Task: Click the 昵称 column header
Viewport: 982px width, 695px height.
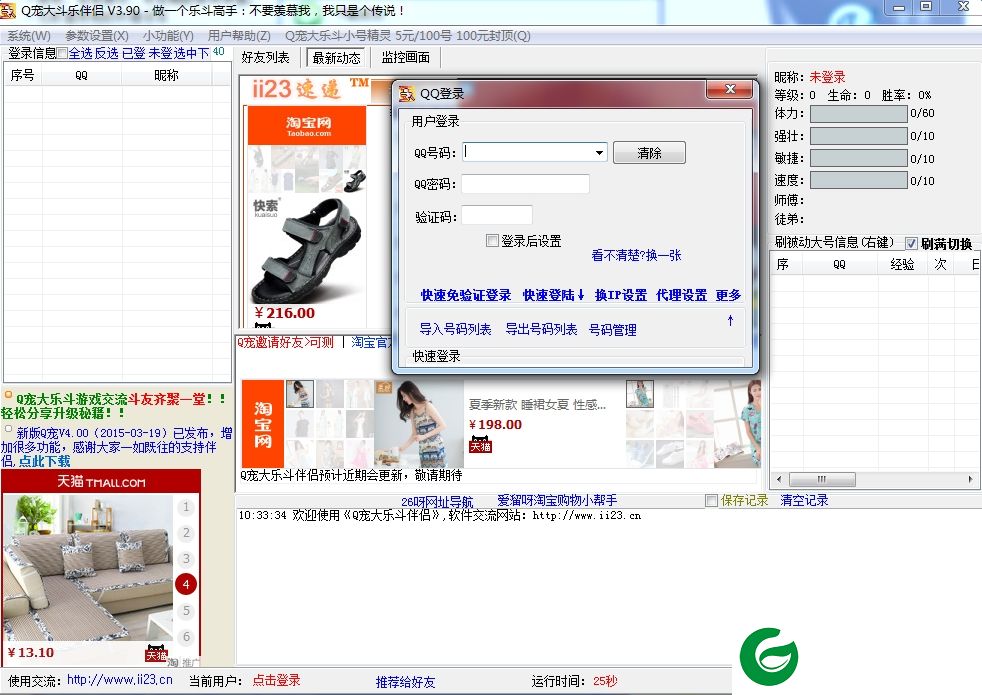Action: [x=167, y=76]
